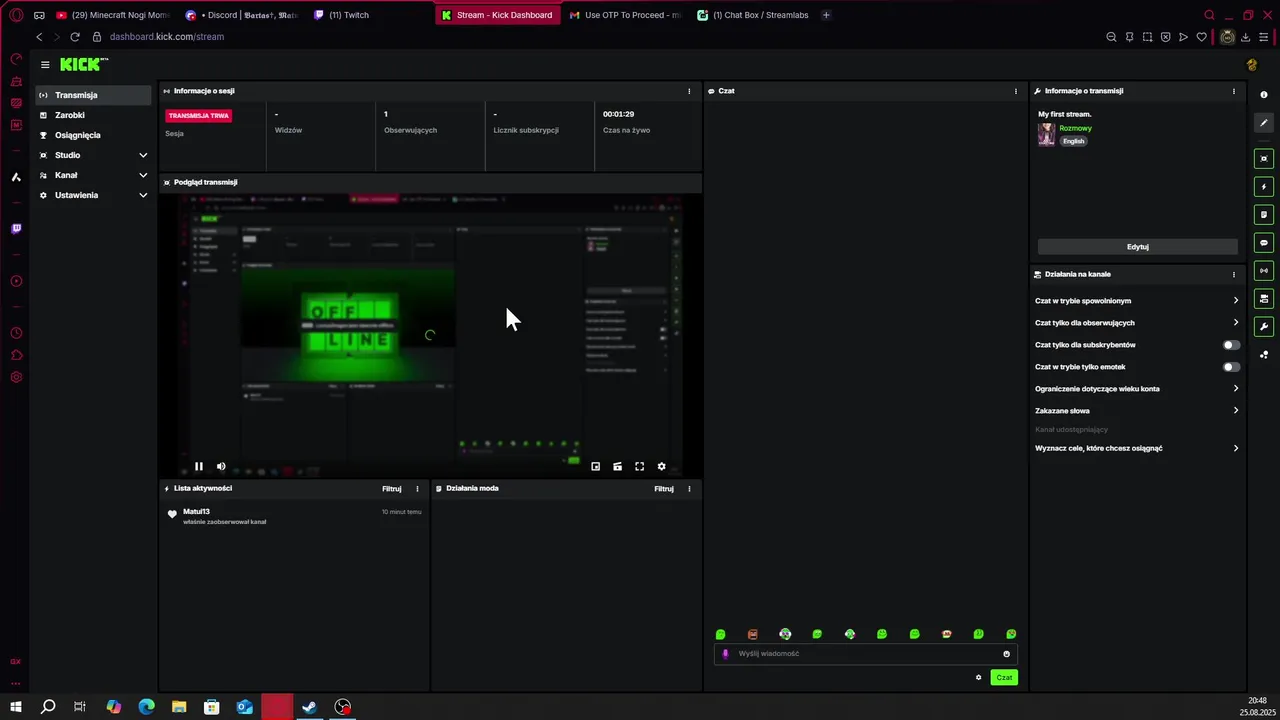The image size is (1280, 720).
Task: Open the Kick hamburger menu
Action: (x=45, y=64)
